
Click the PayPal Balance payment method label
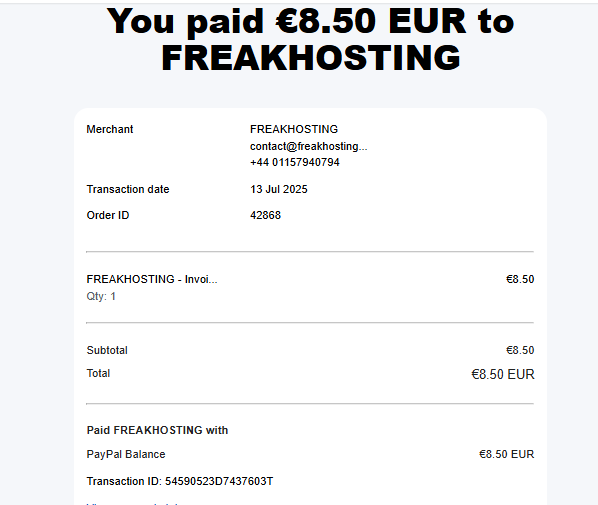(x=126, y=454)
